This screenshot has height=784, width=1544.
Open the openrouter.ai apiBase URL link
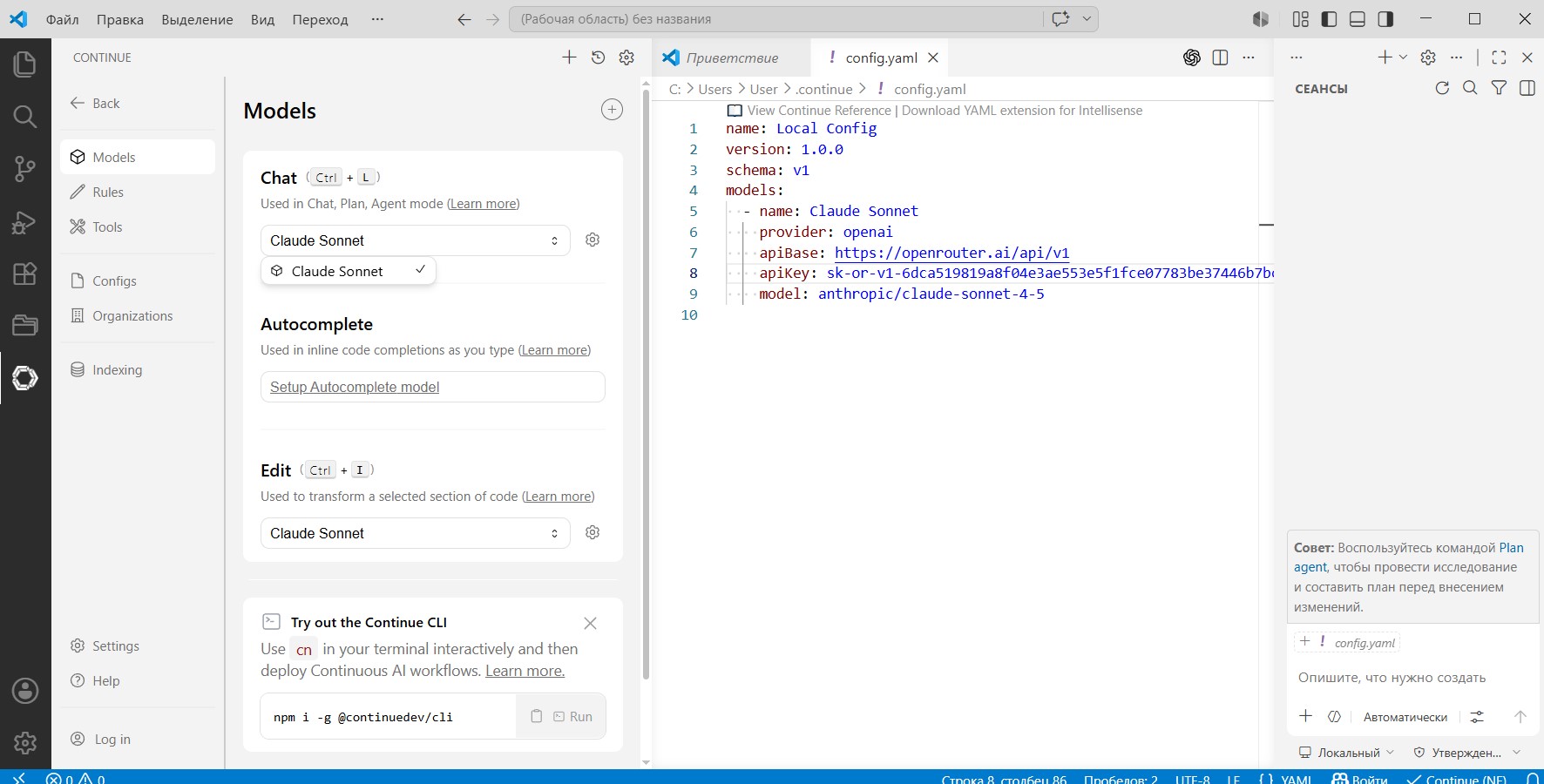pos(951,253)
